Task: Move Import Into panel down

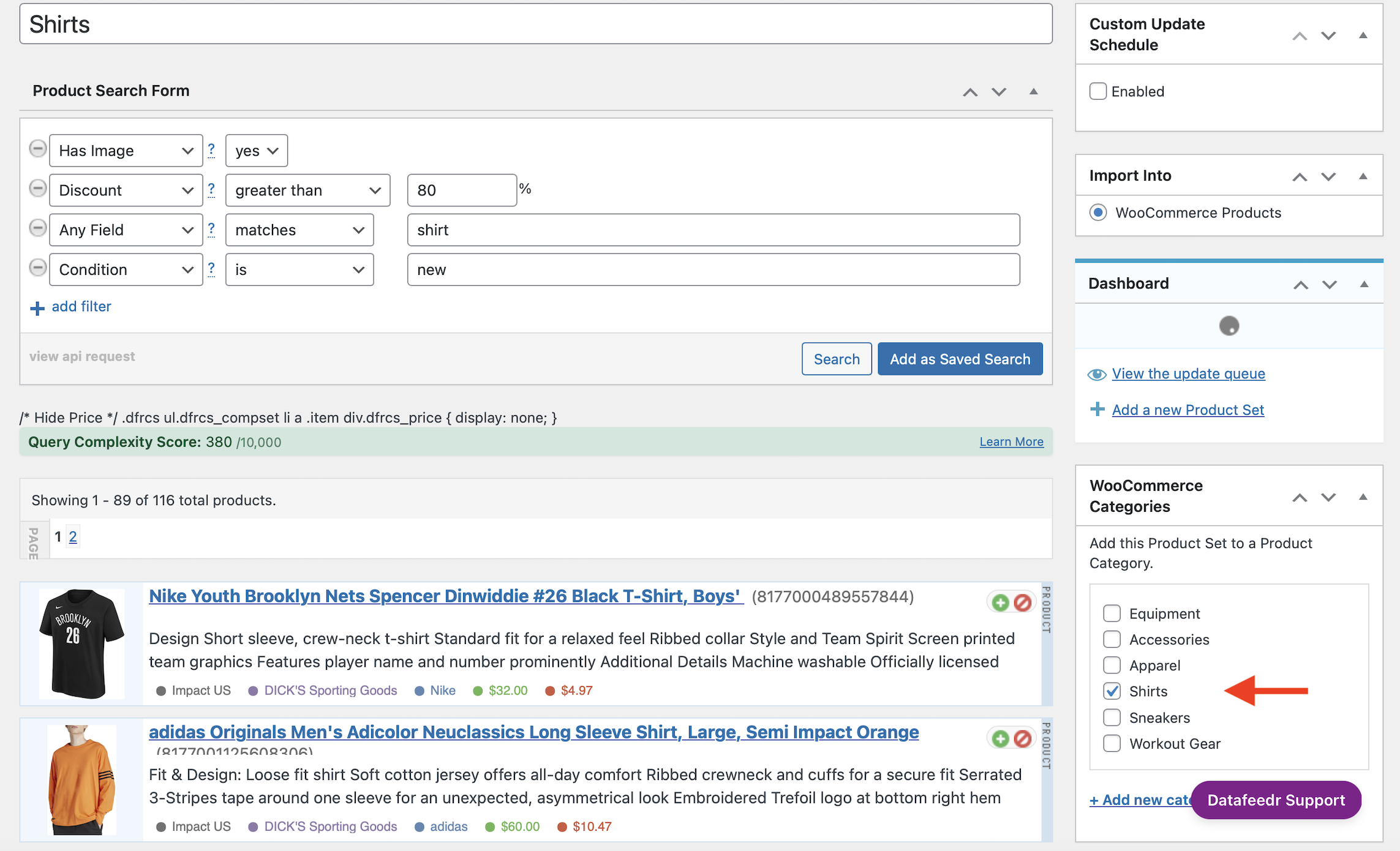Action: coord(1328,177)
